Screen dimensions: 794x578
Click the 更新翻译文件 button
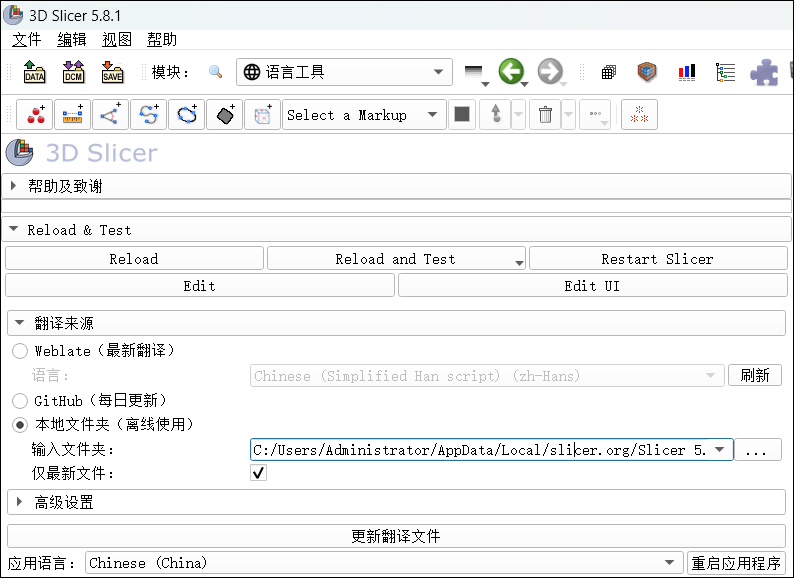coord(396,536)
